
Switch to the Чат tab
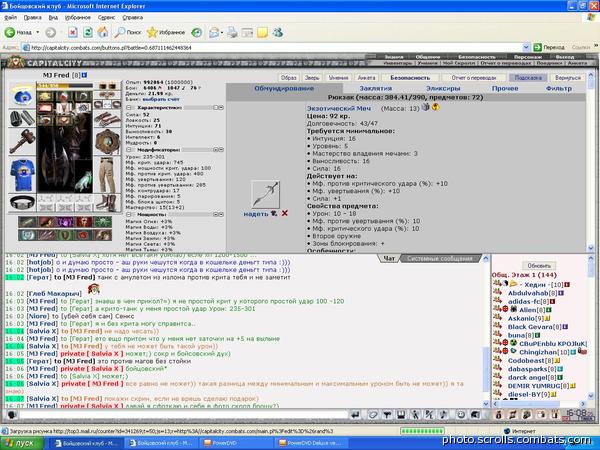pos(389,259)
